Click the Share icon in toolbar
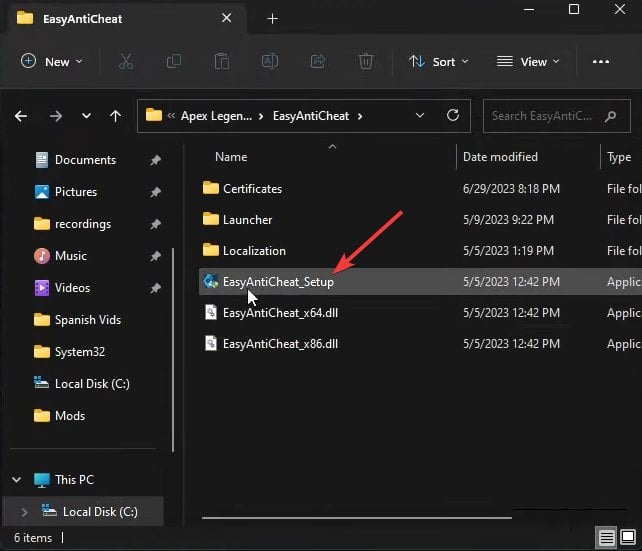Viewport: 642px width, 551px height. (318, 62)
